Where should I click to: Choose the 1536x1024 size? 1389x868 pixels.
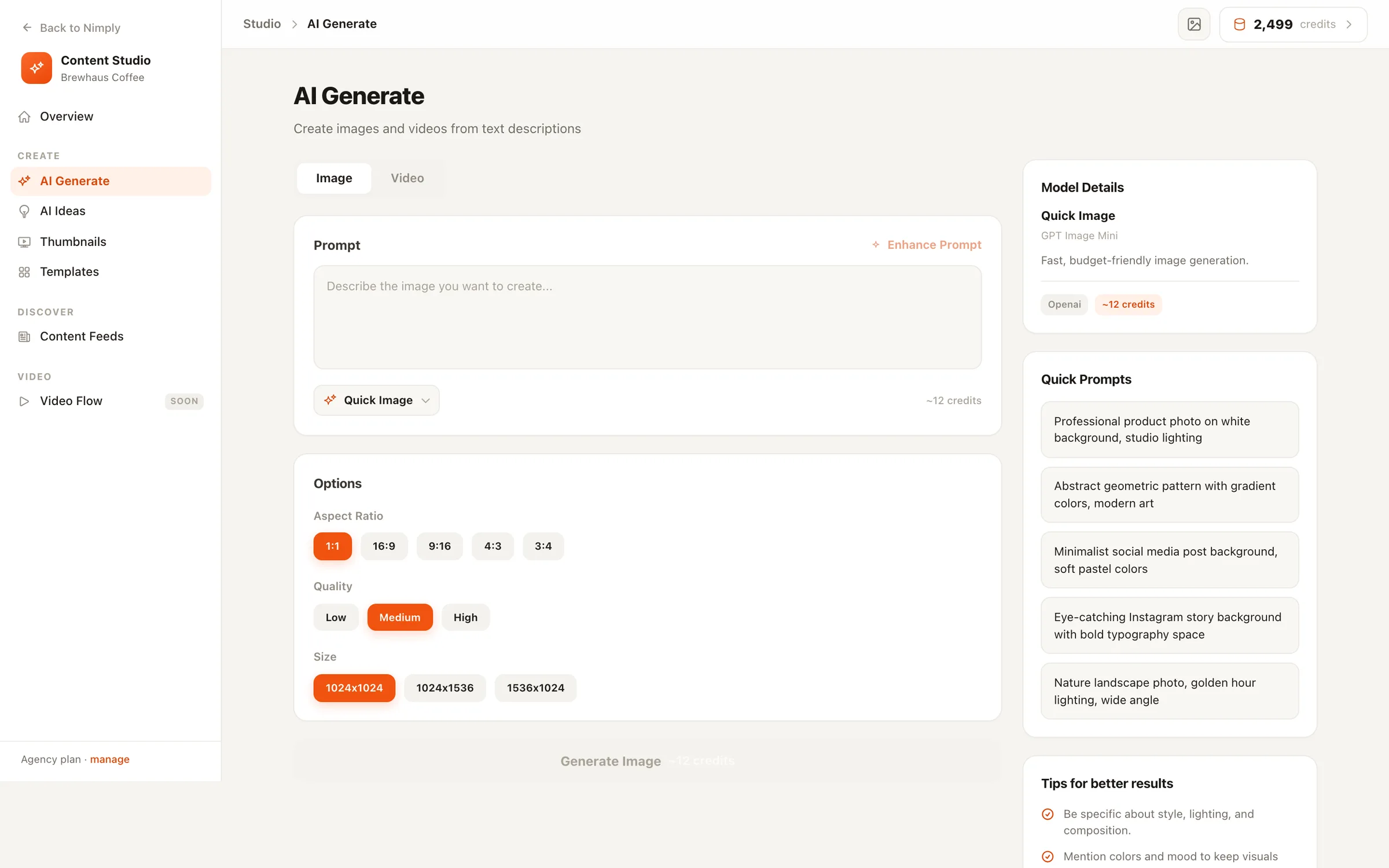coord(535,688)
